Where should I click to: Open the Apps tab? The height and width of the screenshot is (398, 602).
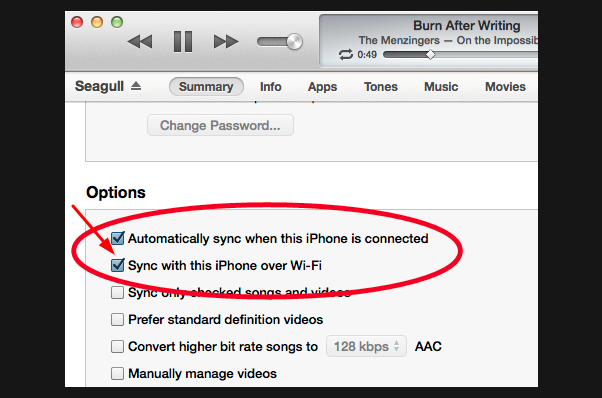click(322, 87)
